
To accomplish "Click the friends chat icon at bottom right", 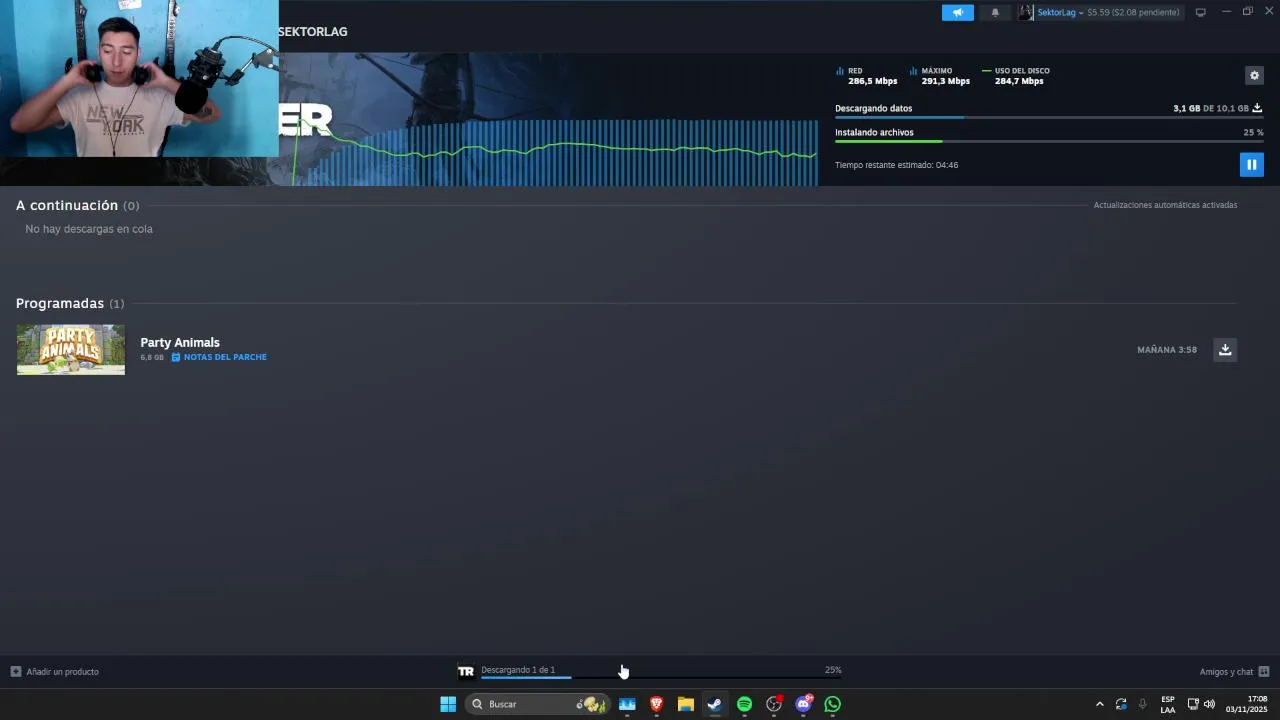I will (x=1264, y=672).
